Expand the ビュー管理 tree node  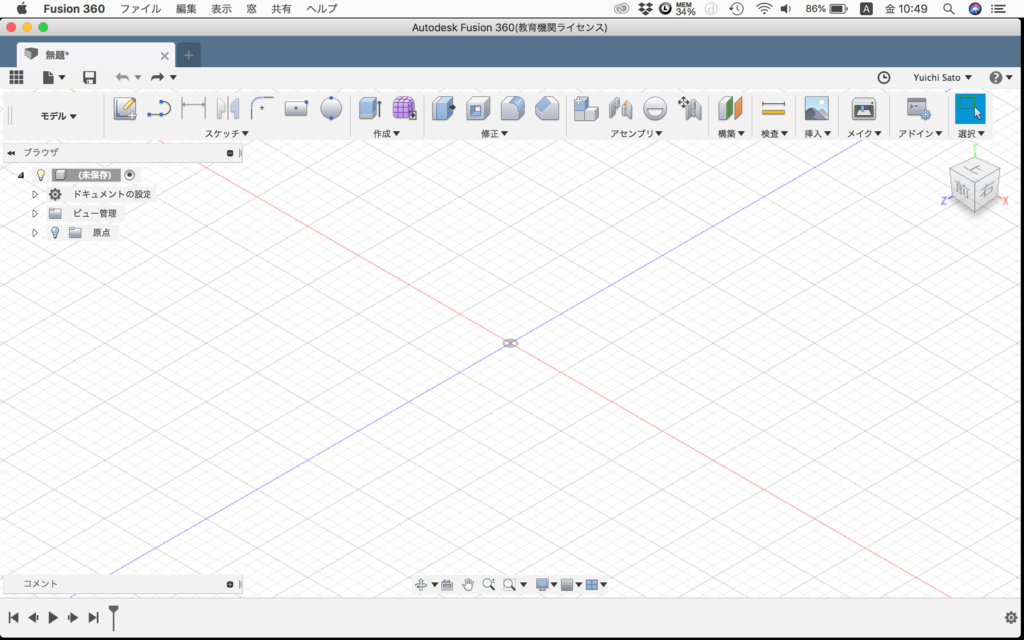click(35, 214)
